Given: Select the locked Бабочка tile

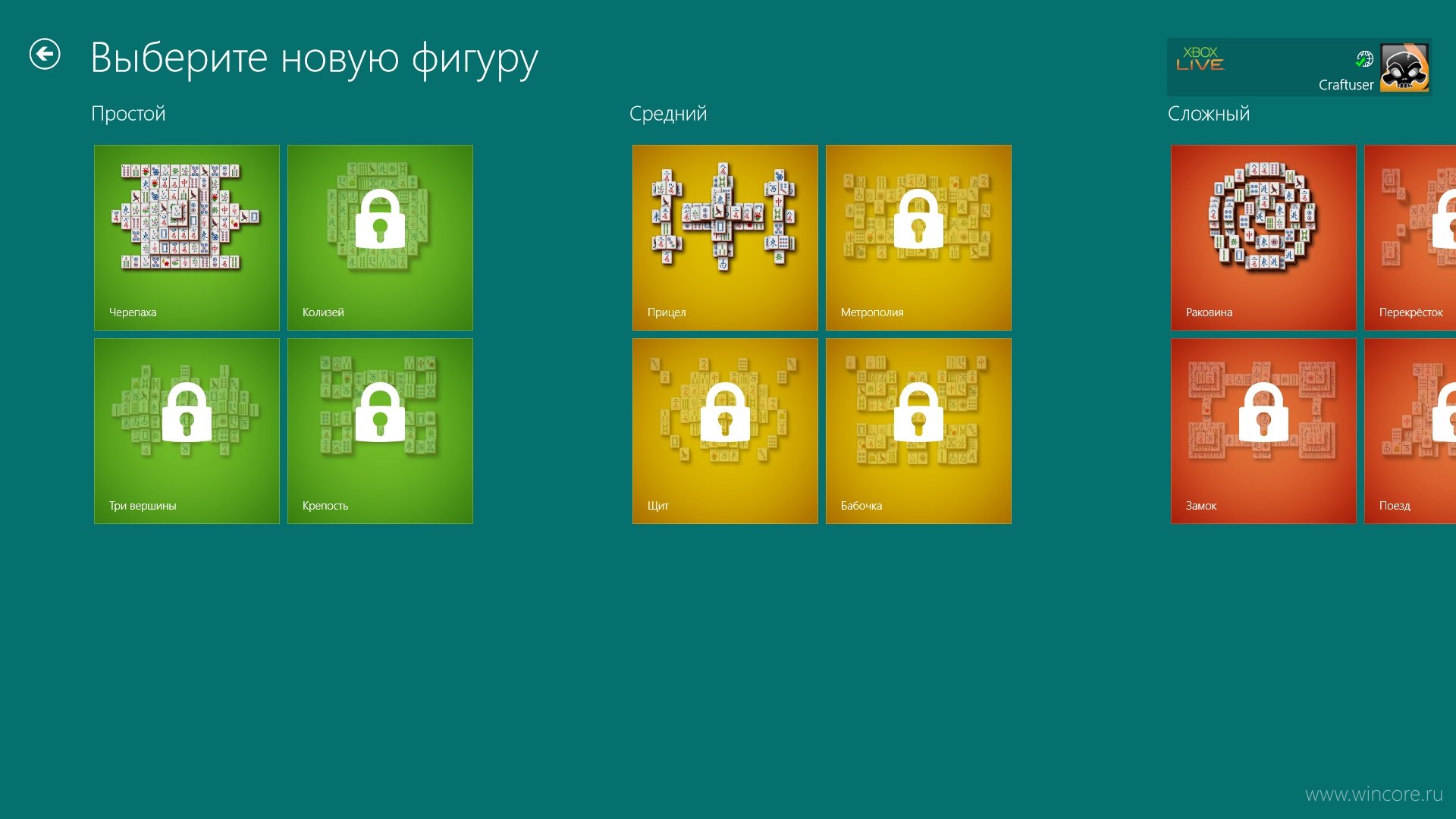Looking at the screenshot, I should (x=918, y=431).
